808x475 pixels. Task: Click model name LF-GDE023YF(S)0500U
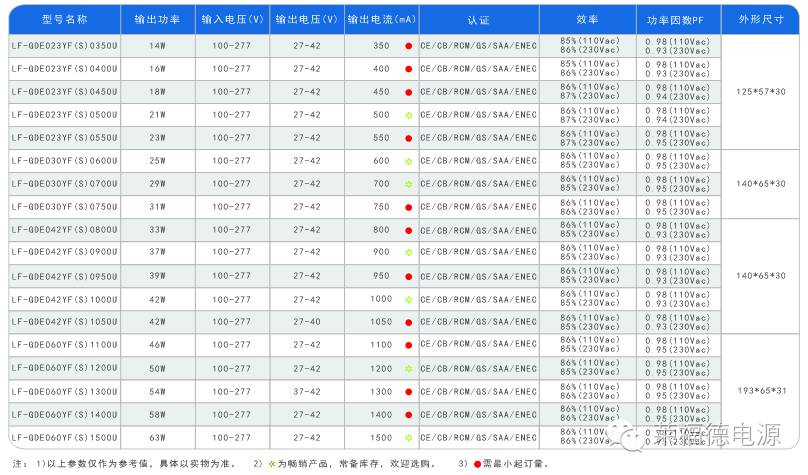[x=64, y=115]
